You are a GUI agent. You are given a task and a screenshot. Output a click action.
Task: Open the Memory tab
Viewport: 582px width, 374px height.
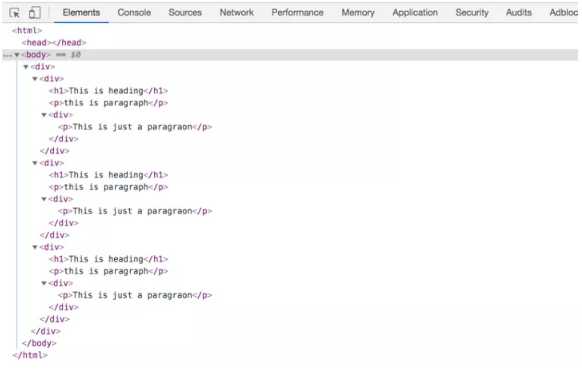pos(358,12)
